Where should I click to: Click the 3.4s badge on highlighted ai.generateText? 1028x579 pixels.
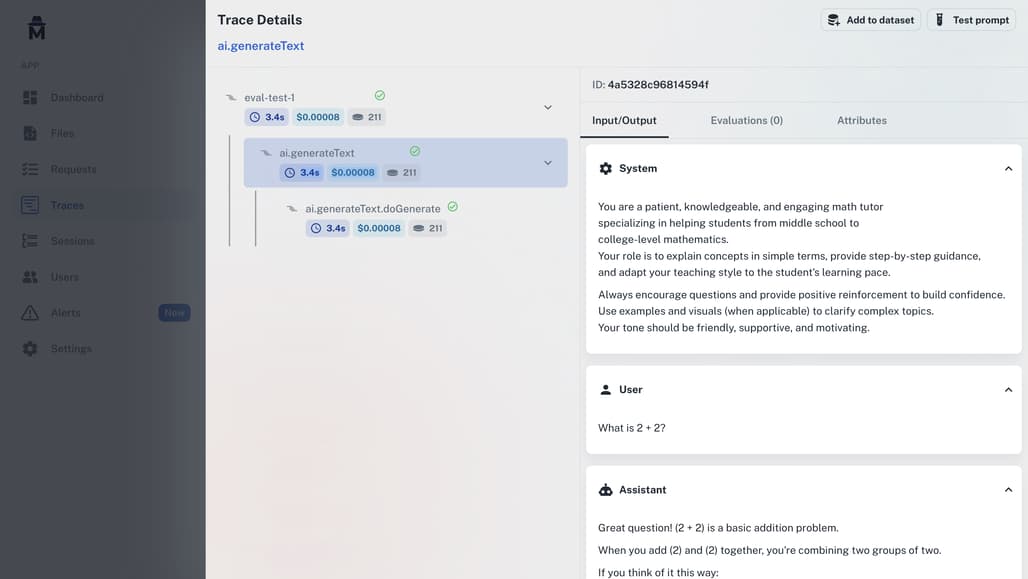pos(302,172)
